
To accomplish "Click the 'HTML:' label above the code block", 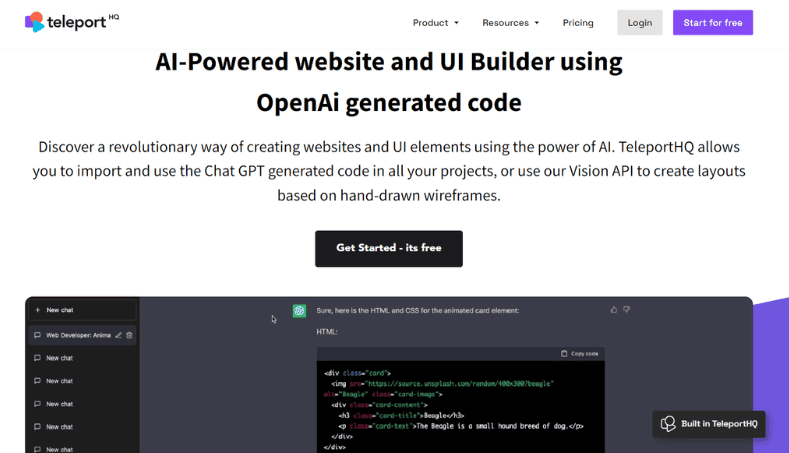I will 327,332.
